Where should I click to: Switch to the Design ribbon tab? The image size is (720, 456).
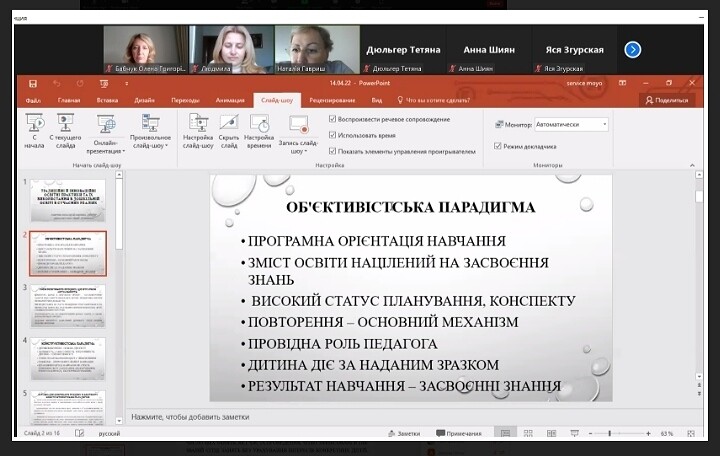point(144,100)
